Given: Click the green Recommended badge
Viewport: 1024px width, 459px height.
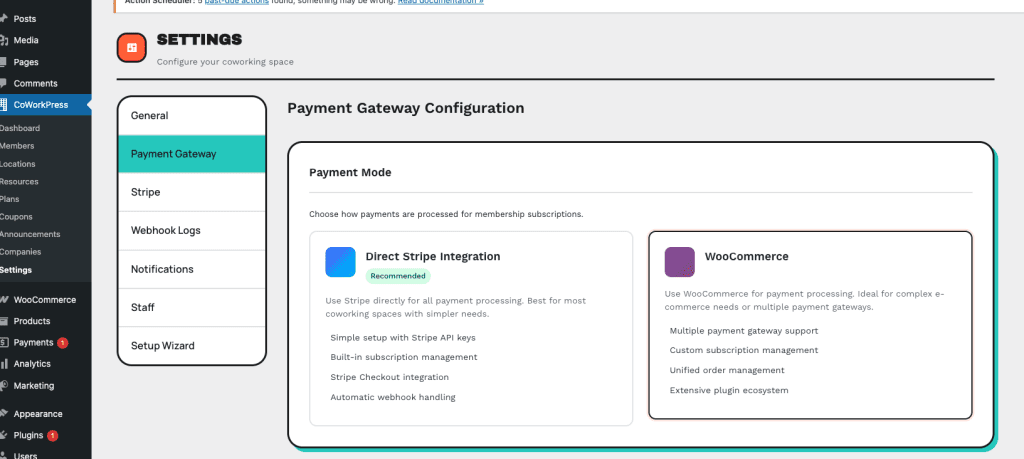Looking at the screenshot, I should 398,276.
